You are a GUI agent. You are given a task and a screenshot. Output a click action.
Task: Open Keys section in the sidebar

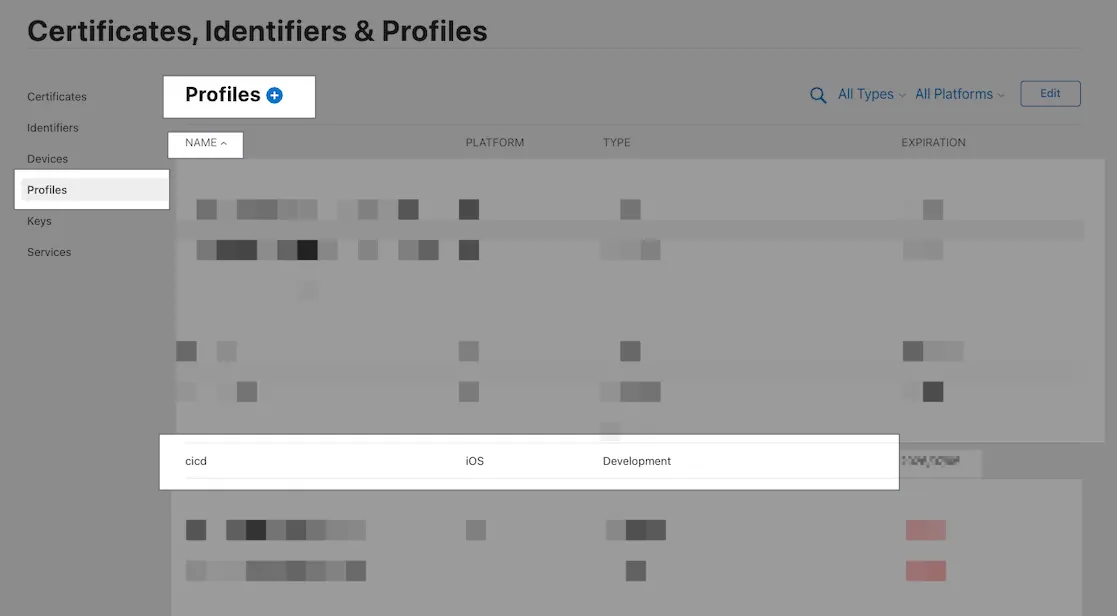(40, 221)
